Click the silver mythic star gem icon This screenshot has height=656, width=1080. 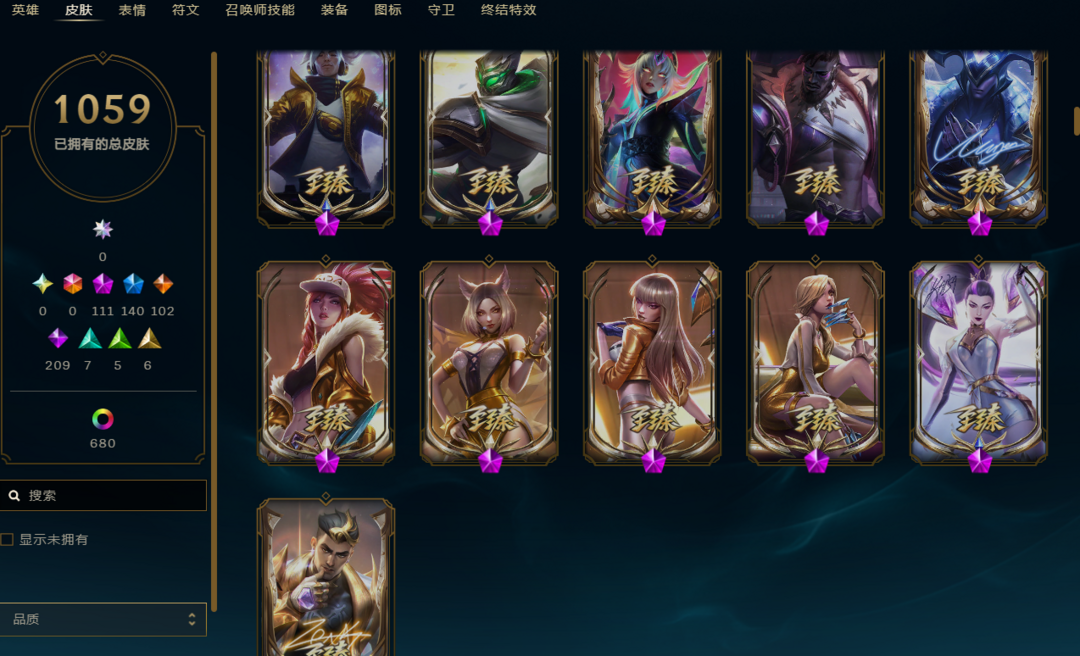[x=103, y=229]
